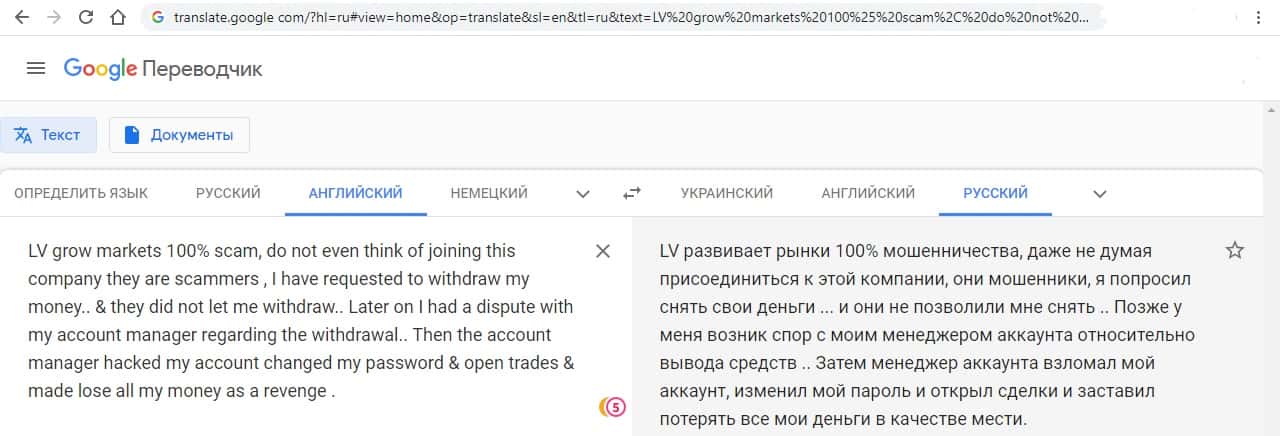Swap source and target languages

point(631,194)
